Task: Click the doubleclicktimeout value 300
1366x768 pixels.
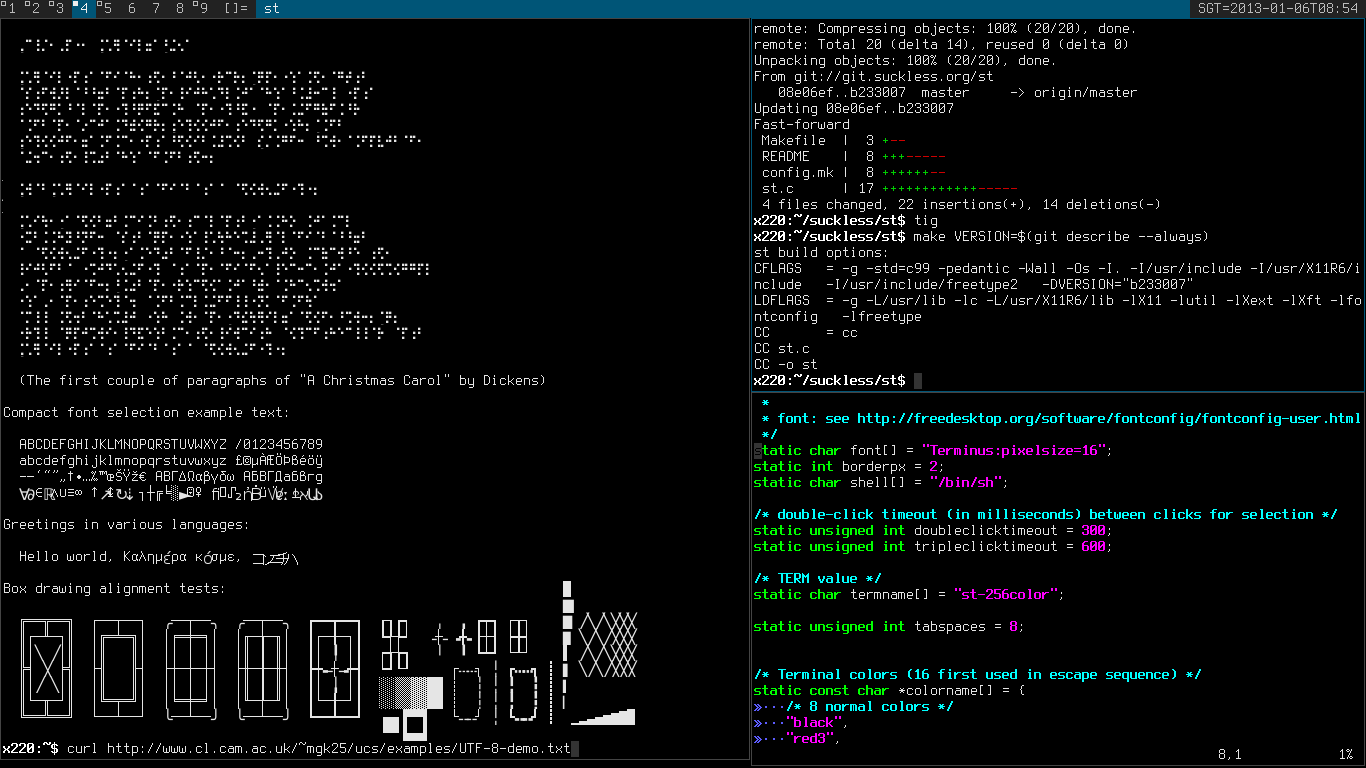Action: click(1092, 531)
